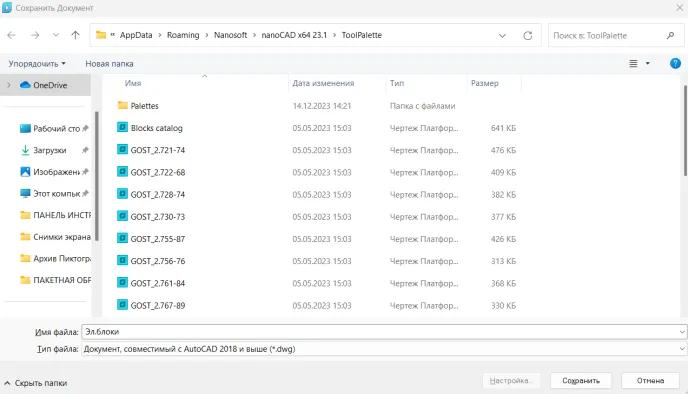Click Новая папка in the toolbar
Viewport: 688px width, 394px height.
pos(109,64)
